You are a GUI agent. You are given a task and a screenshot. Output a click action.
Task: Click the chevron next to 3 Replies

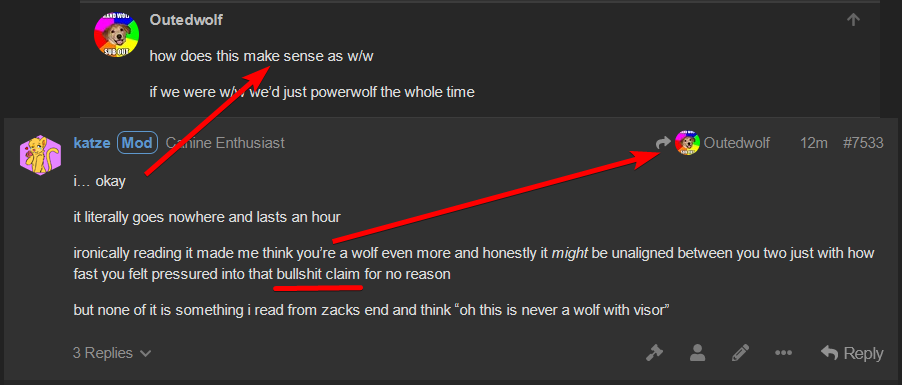pyautogui.click(x=146, y=353)
